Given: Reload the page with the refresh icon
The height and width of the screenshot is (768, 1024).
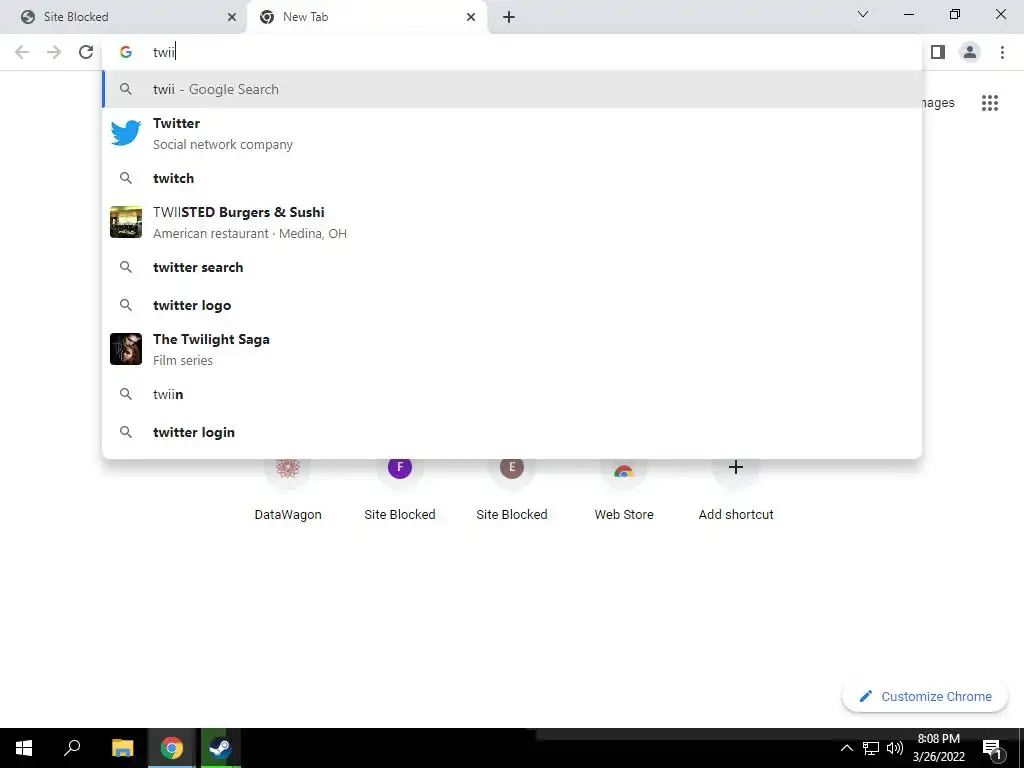Looking at the screenshot, I should pos(86,52).
